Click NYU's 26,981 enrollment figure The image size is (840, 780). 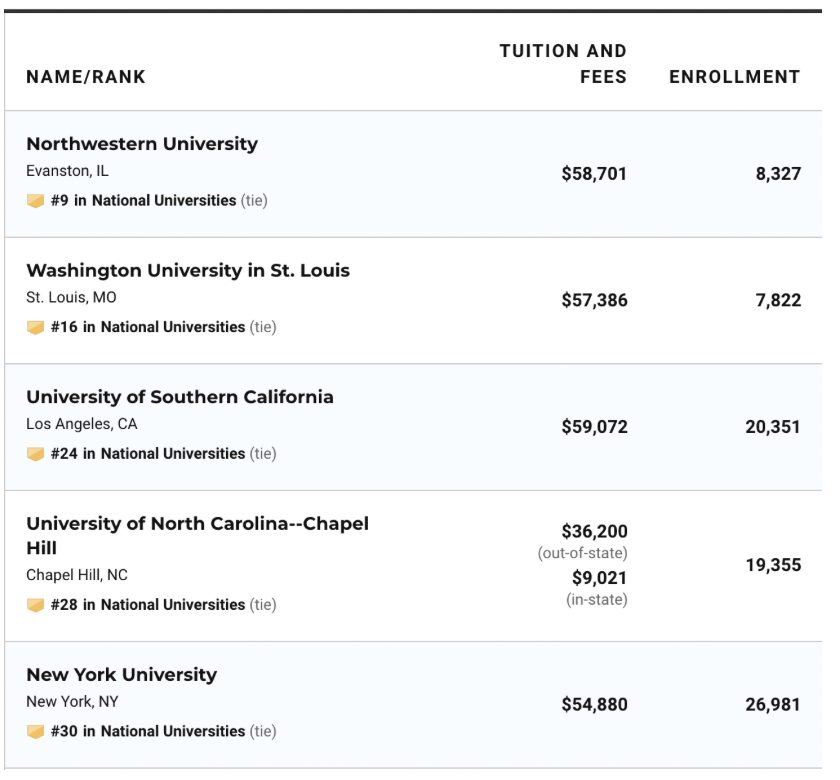772,705
